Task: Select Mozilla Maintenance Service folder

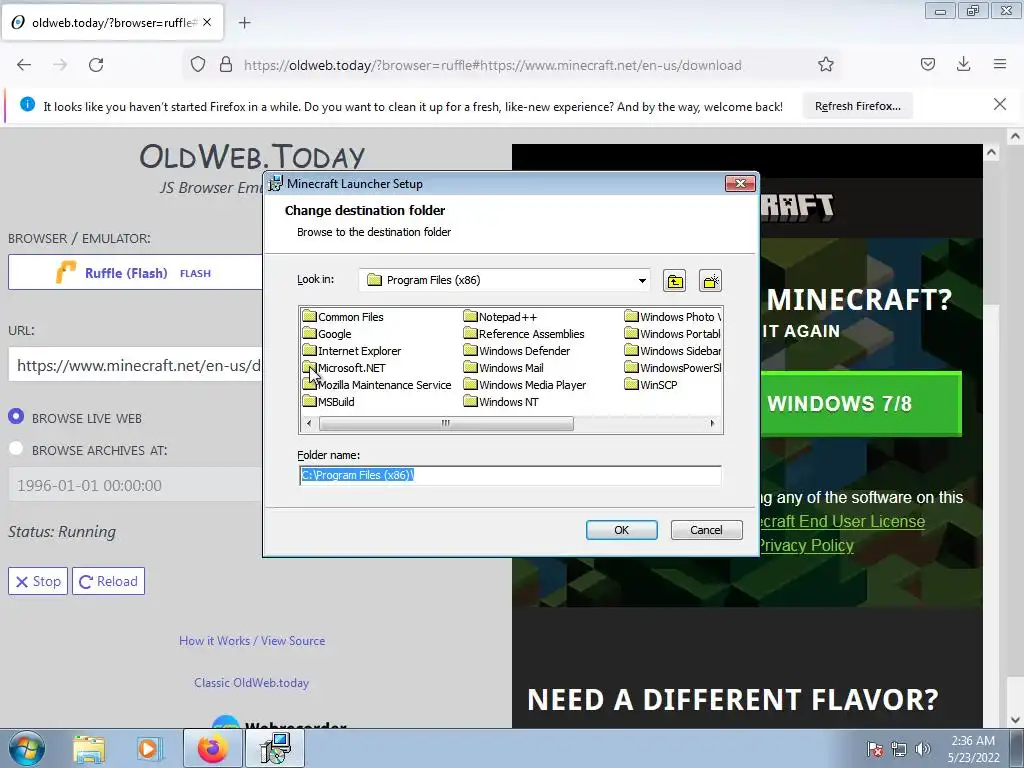Action: point(377,385)
